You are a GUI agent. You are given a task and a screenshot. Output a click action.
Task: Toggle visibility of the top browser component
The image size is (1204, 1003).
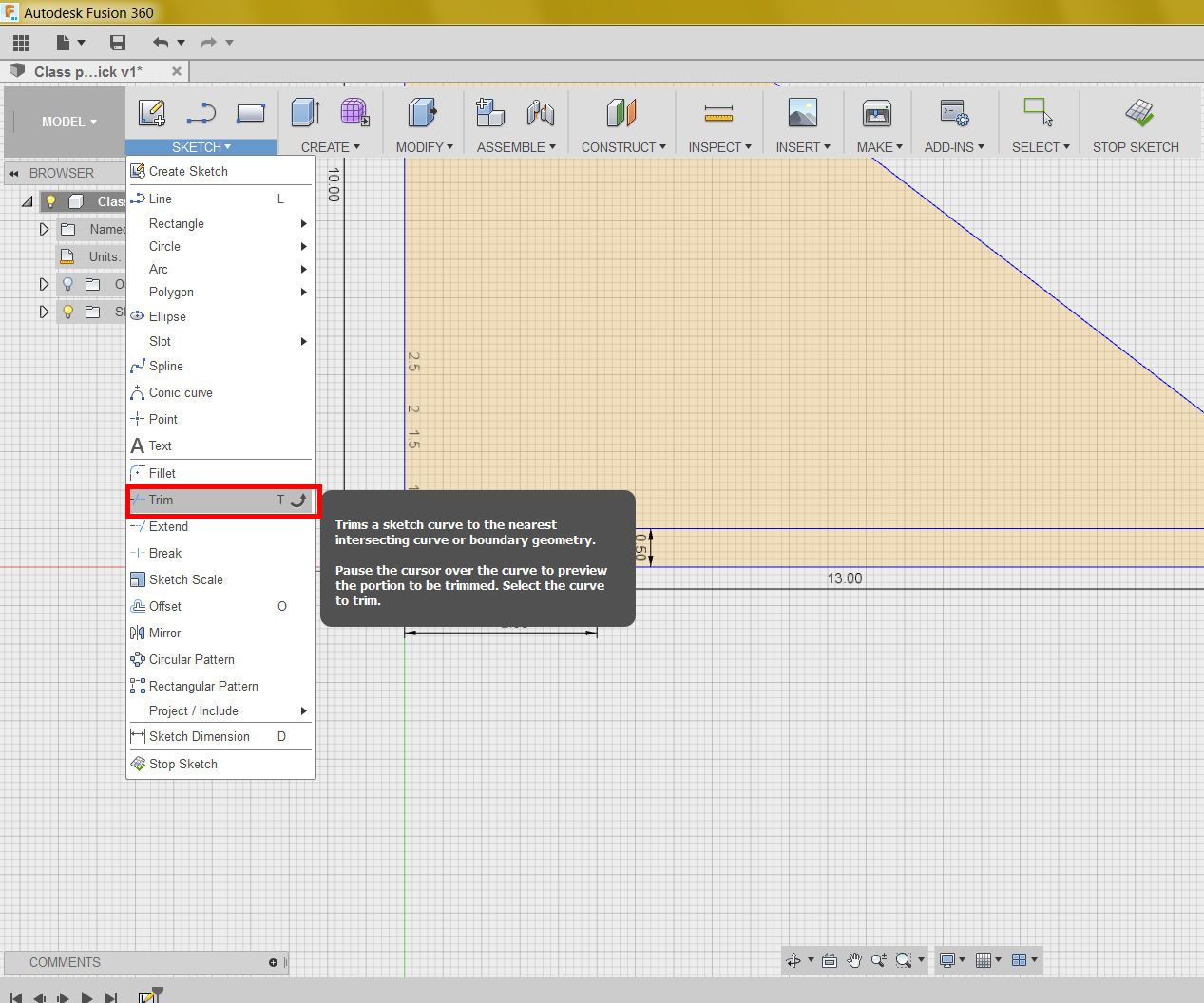tap(50, 200)
